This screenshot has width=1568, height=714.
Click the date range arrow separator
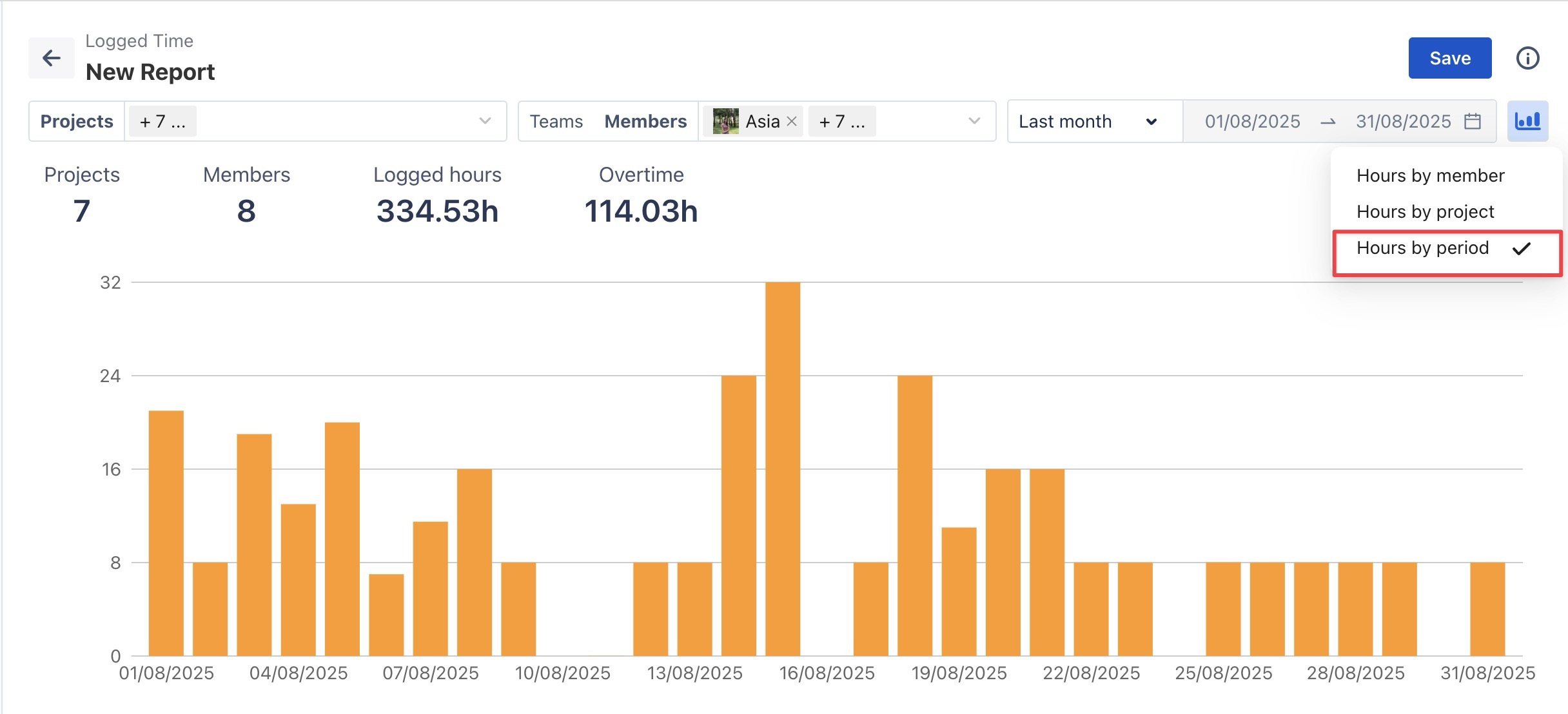(1328, 121)
